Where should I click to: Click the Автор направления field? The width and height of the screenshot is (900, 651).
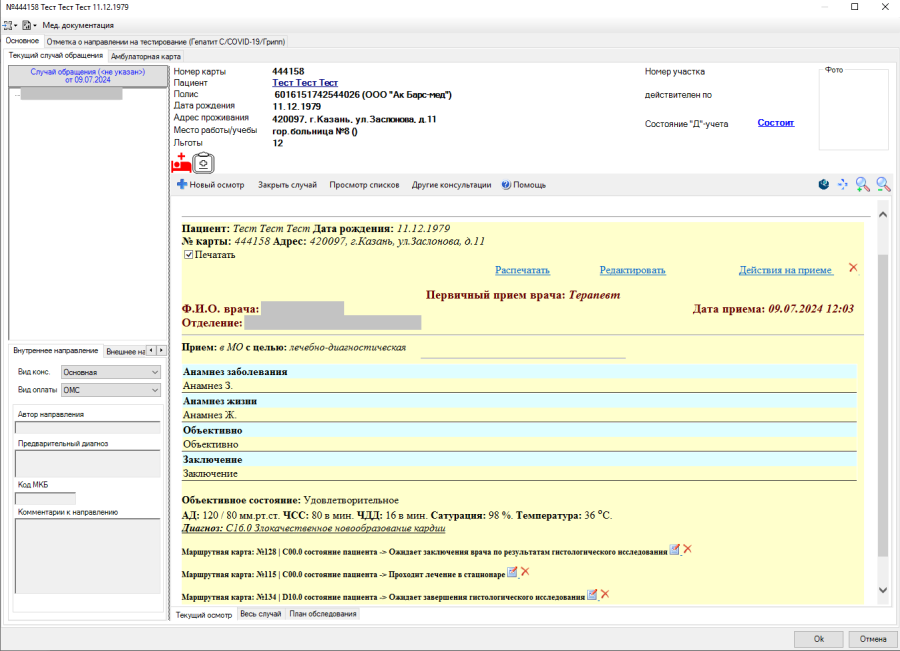click(x=87, y=428)
